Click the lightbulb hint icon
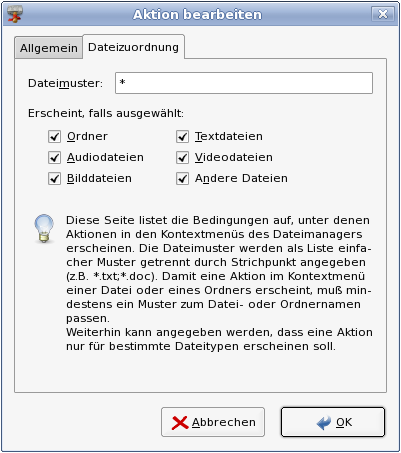Image resolution: width=401 pixels, height=453 pixels. tap(44, 228)
